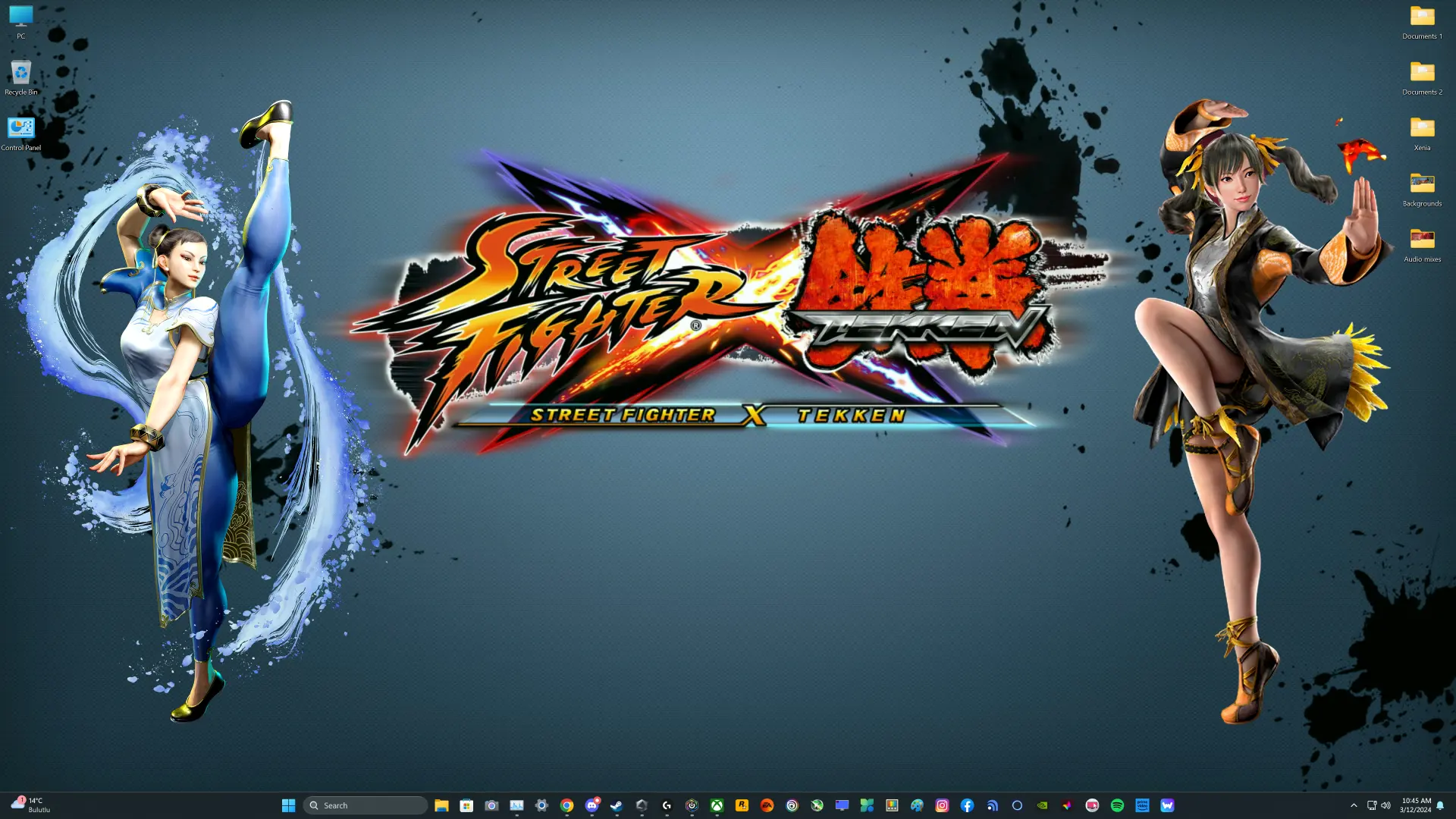This screenshot has height=819, width=1456.
Task: Launch the EA app
Action: [767, 805]
